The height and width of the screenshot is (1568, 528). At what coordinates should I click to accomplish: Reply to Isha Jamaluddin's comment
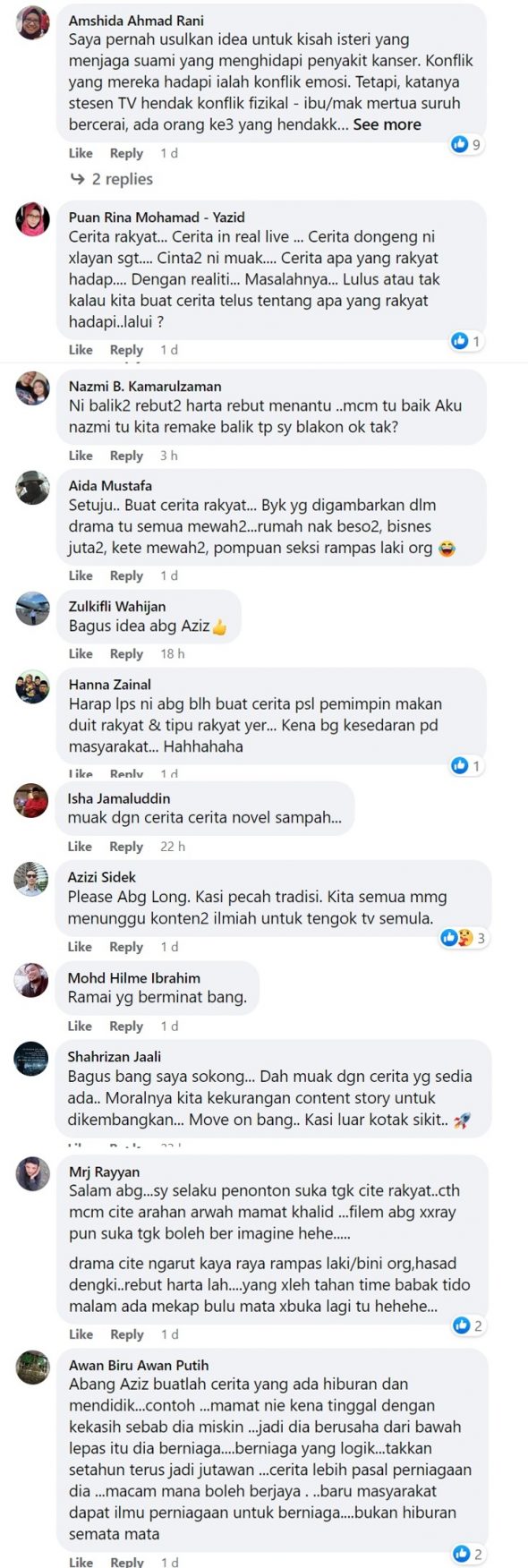point(126,847)
